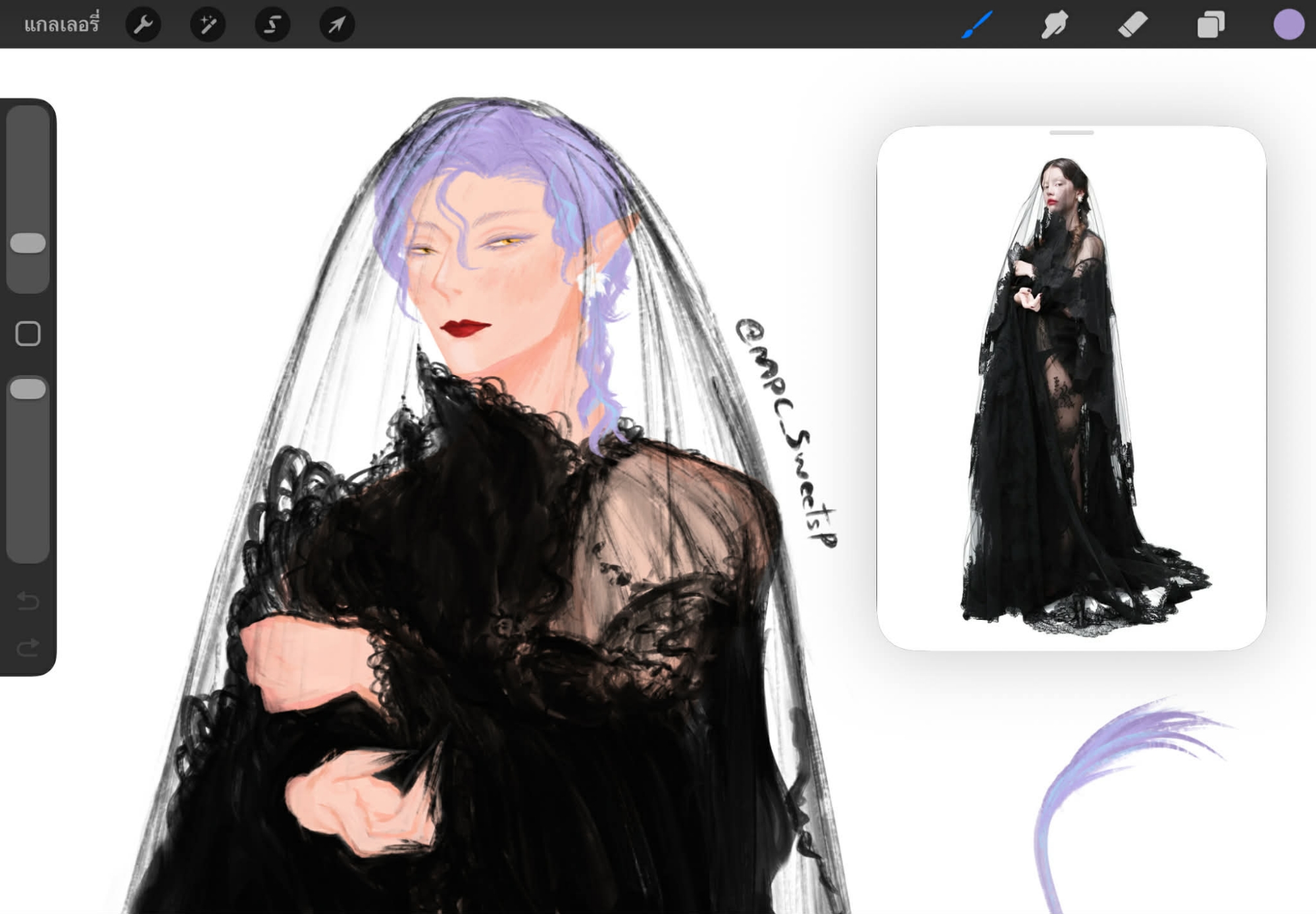Select the Eraser tool

coord(1132,25)
